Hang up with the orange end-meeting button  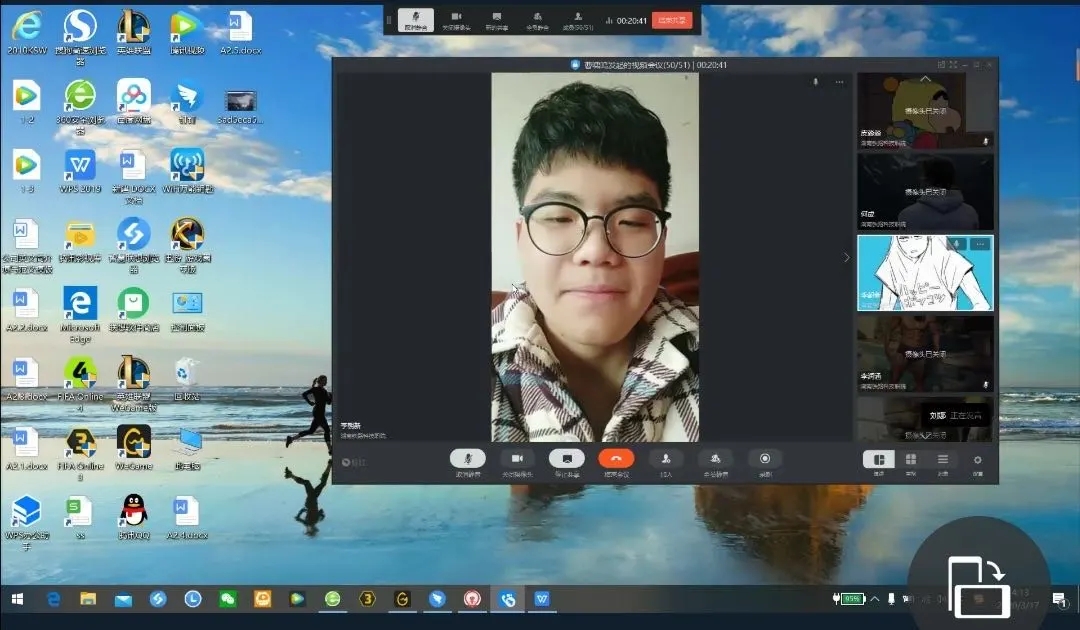coord(616,459)
